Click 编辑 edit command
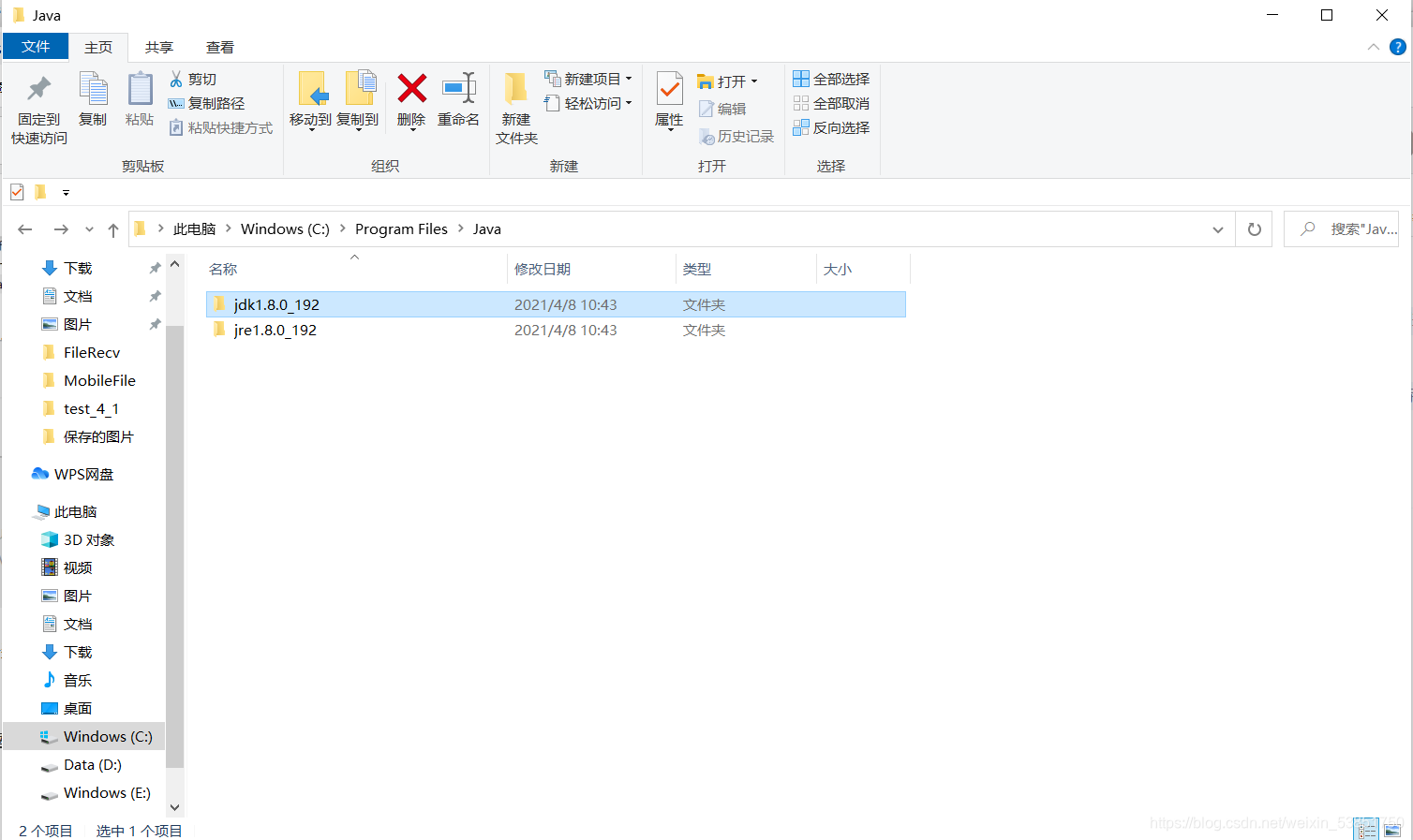The height and width of the screenshot is (840, 1413). (722, 110)
